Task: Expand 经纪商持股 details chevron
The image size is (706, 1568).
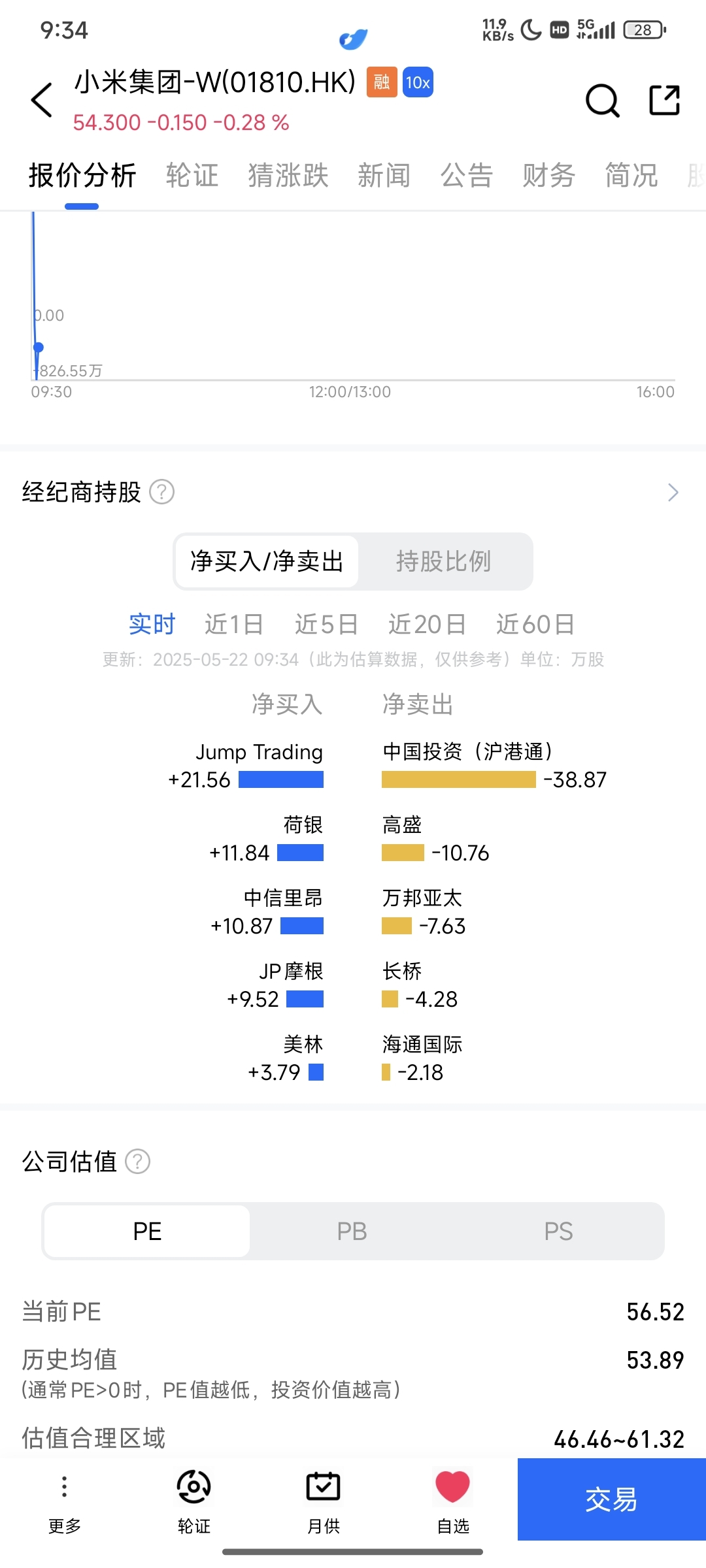Action: [x=673, y=493]
